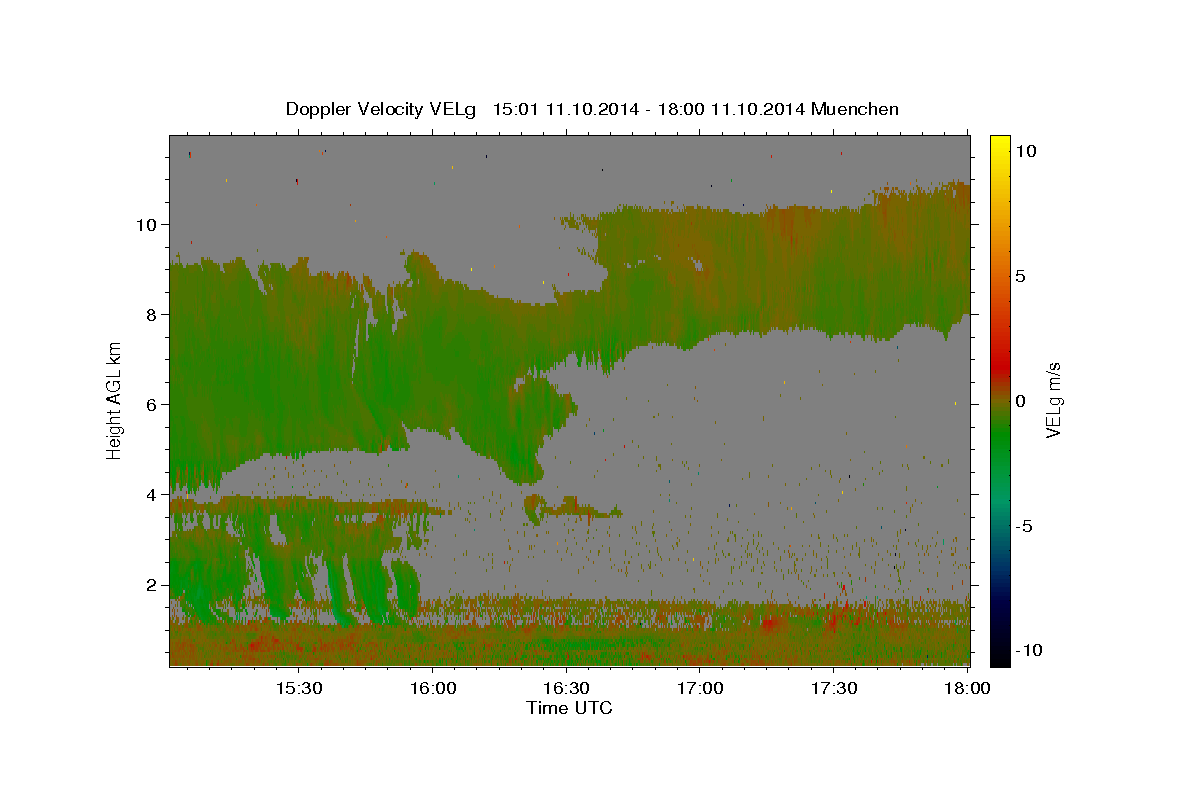Click the colorbar value -10
Image resolution: width=1200 pixels, height=800 pixels.
coord(1028,651)
